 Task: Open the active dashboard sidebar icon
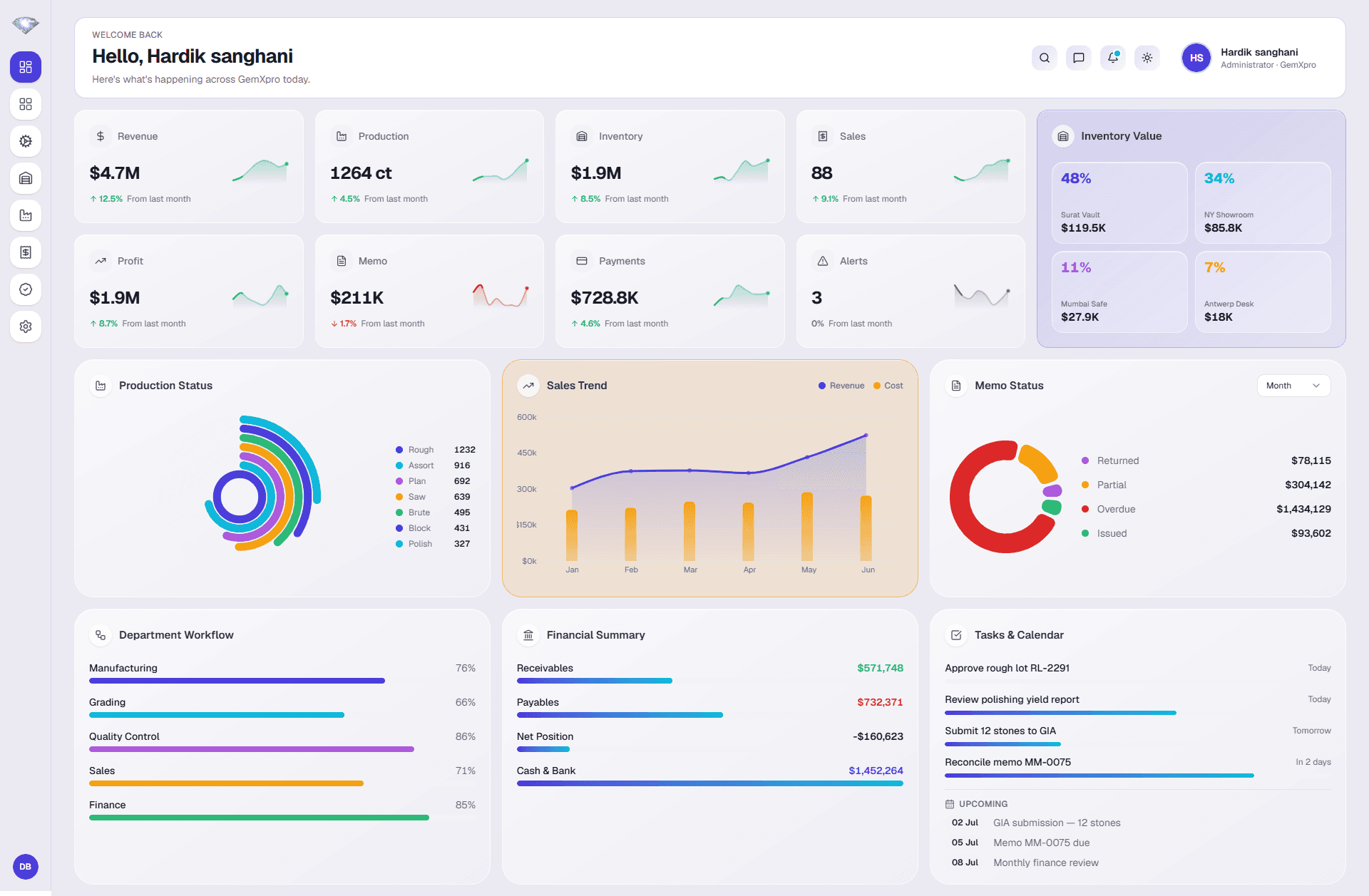pos(26,67)
